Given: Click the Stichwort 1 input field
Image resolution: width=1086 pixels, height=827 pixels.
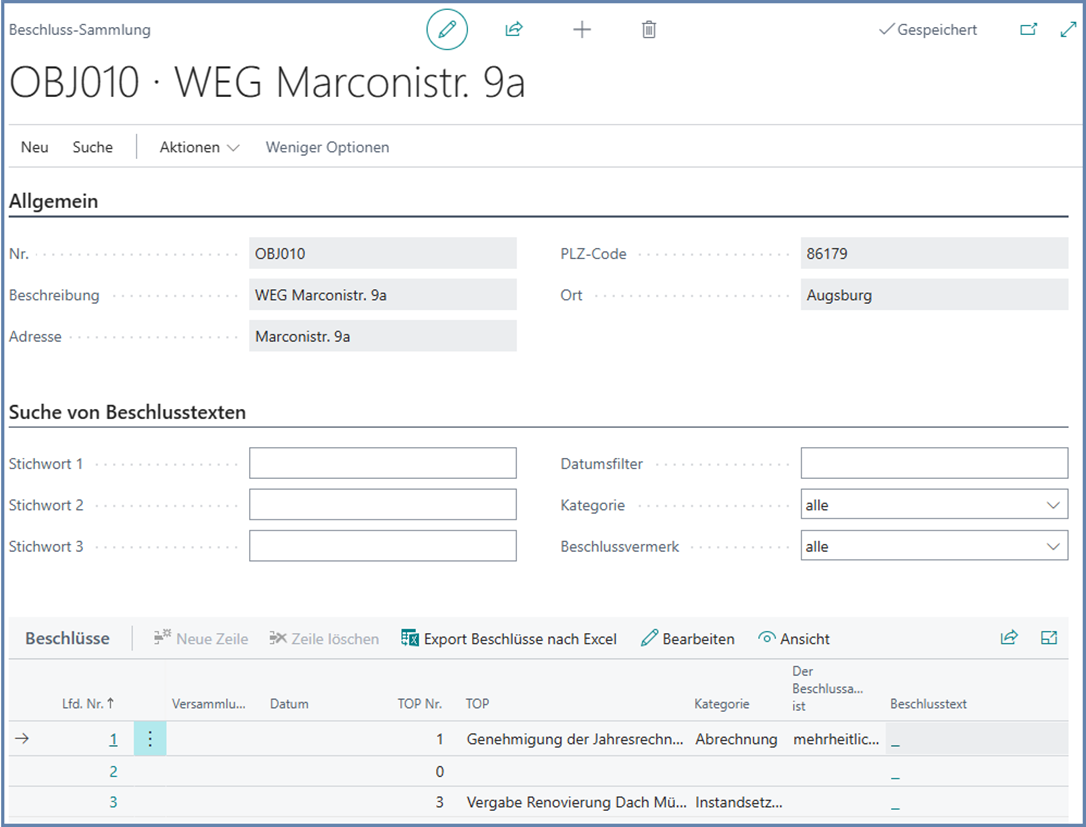Looking at the screenshot, I should click(382, 463).
